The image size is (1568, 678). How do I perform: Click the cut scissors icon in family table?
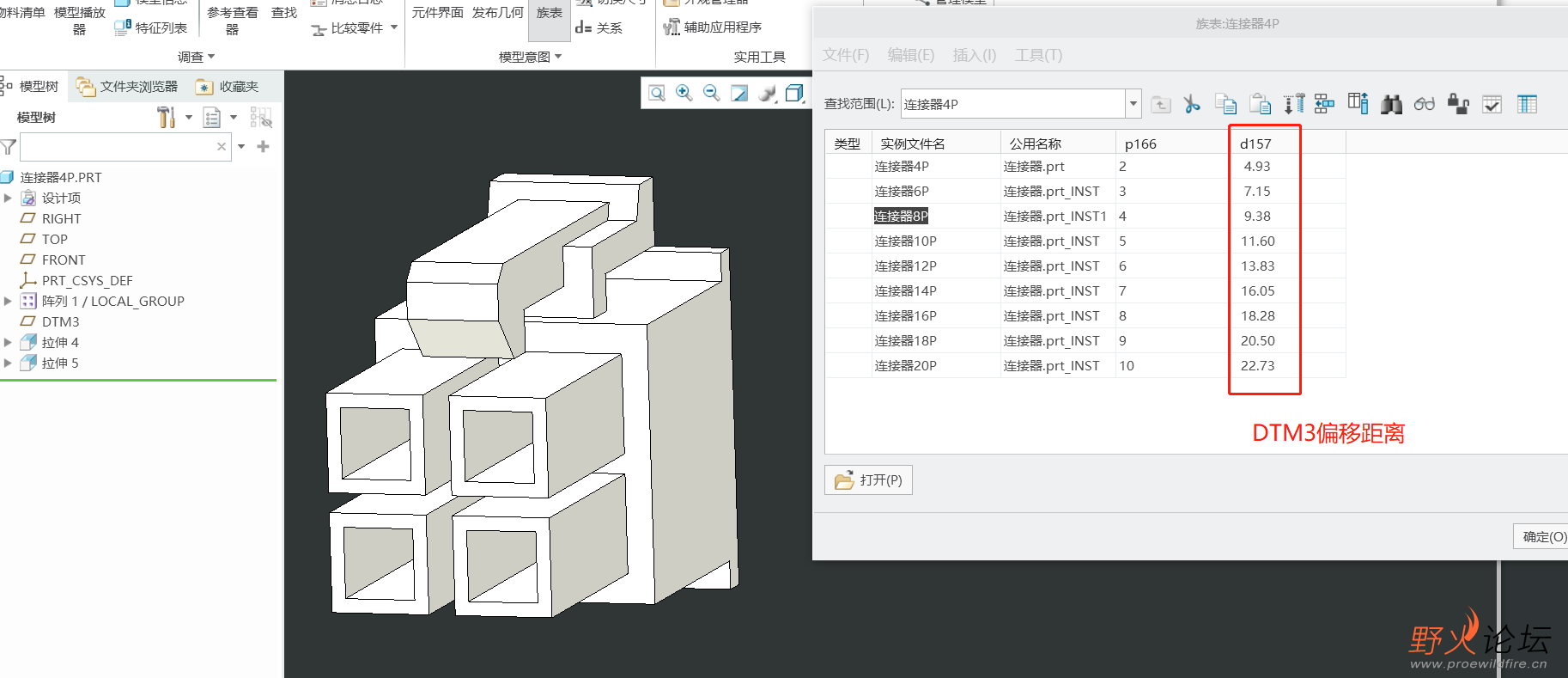pyautogui.click(x=1192, y=104)
